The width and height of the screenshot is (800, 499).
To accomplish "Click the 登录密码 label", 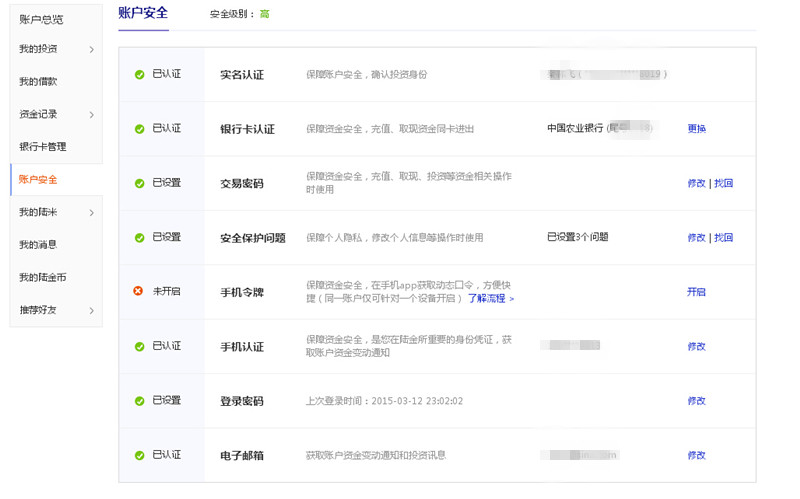I will [242, 402].
